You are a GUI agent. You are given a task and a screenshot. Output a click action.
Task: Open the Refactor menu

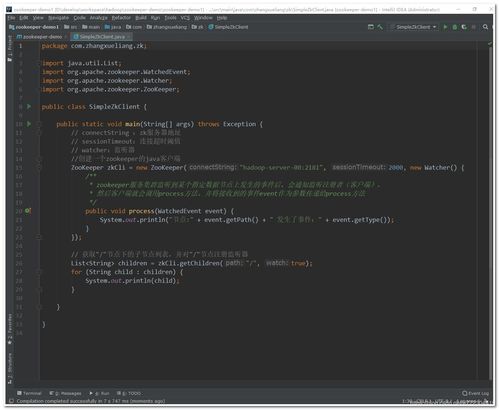pyautogui.click(x=121, y=17)
